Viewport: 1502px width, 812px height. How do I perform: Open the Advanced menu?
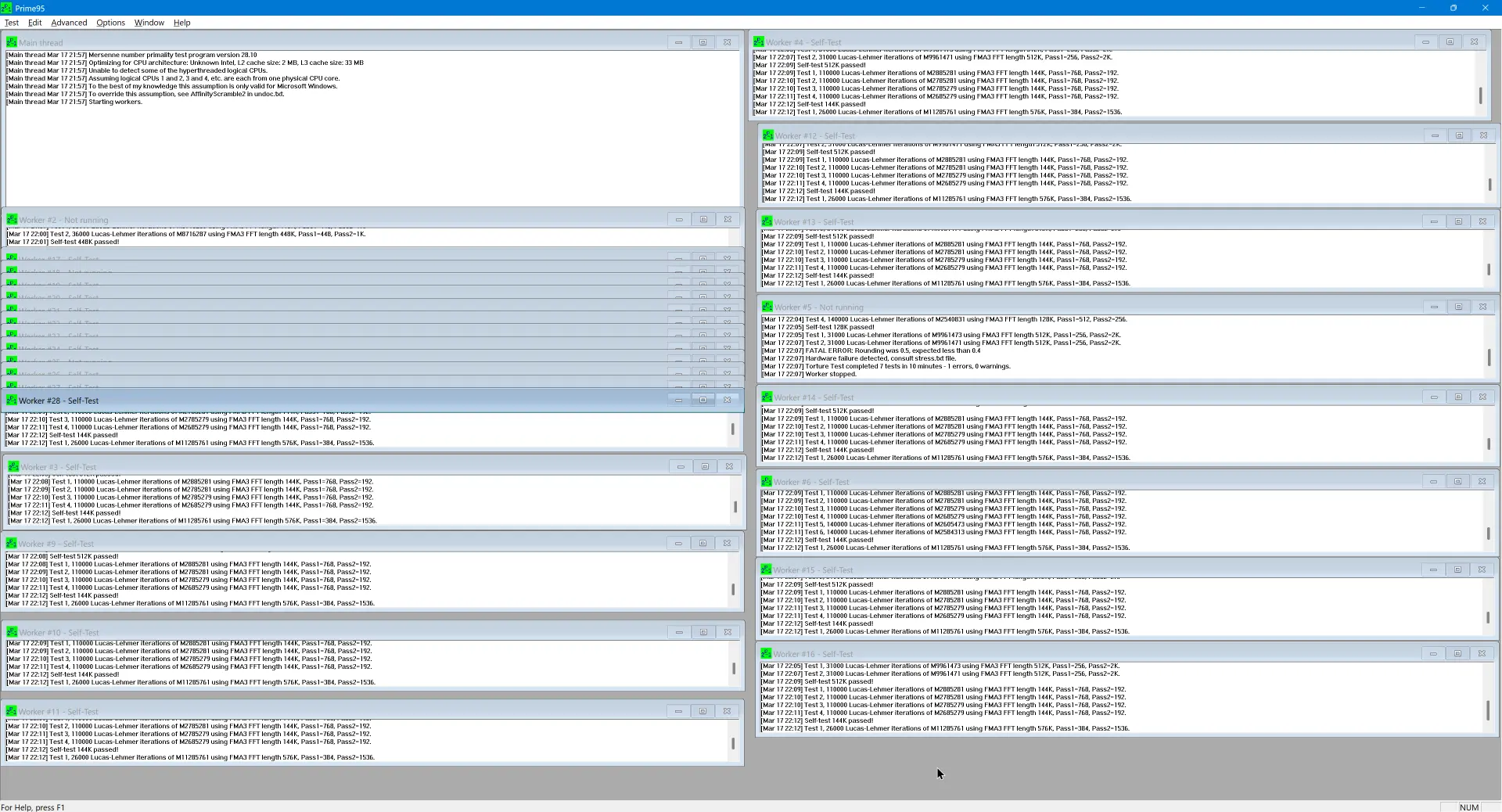[69, 23]
